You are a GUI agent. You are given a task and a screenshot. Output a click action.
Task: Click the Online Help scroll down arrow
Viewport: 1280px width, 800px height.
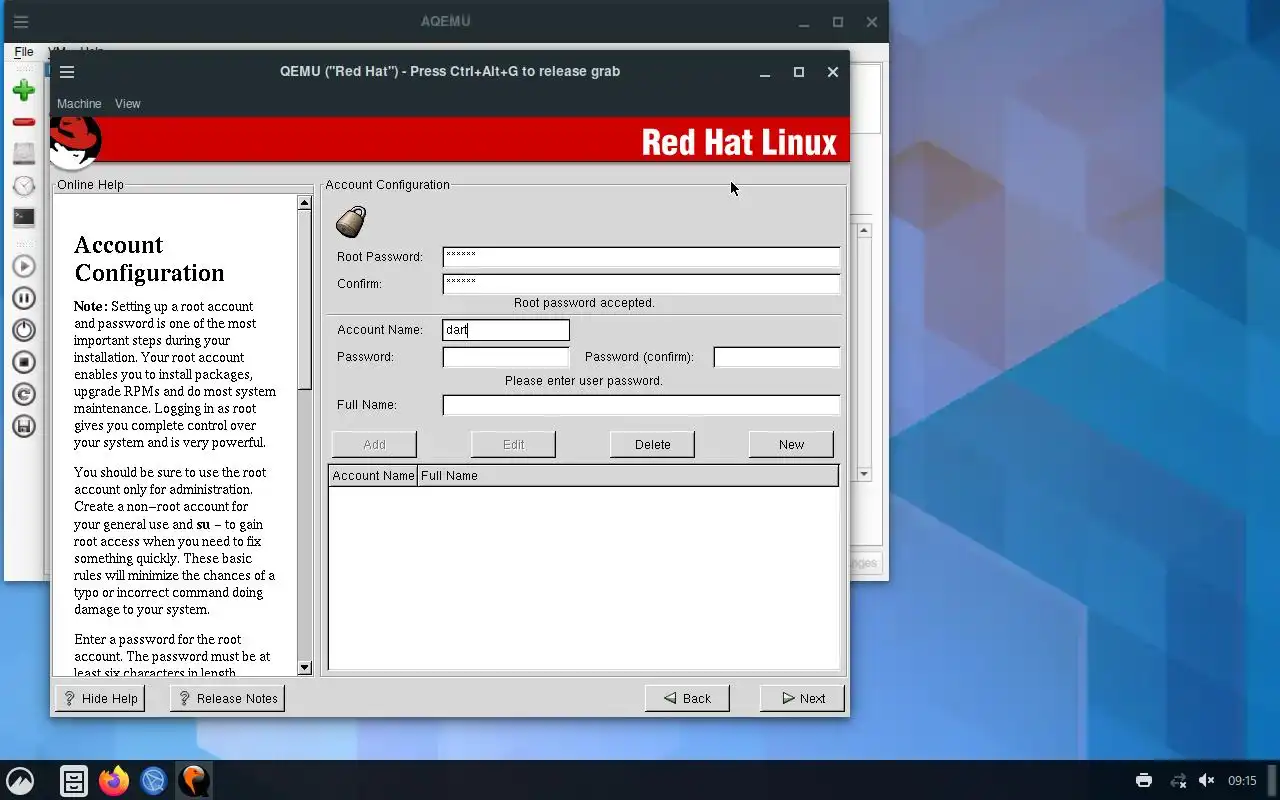click(305, 667)
